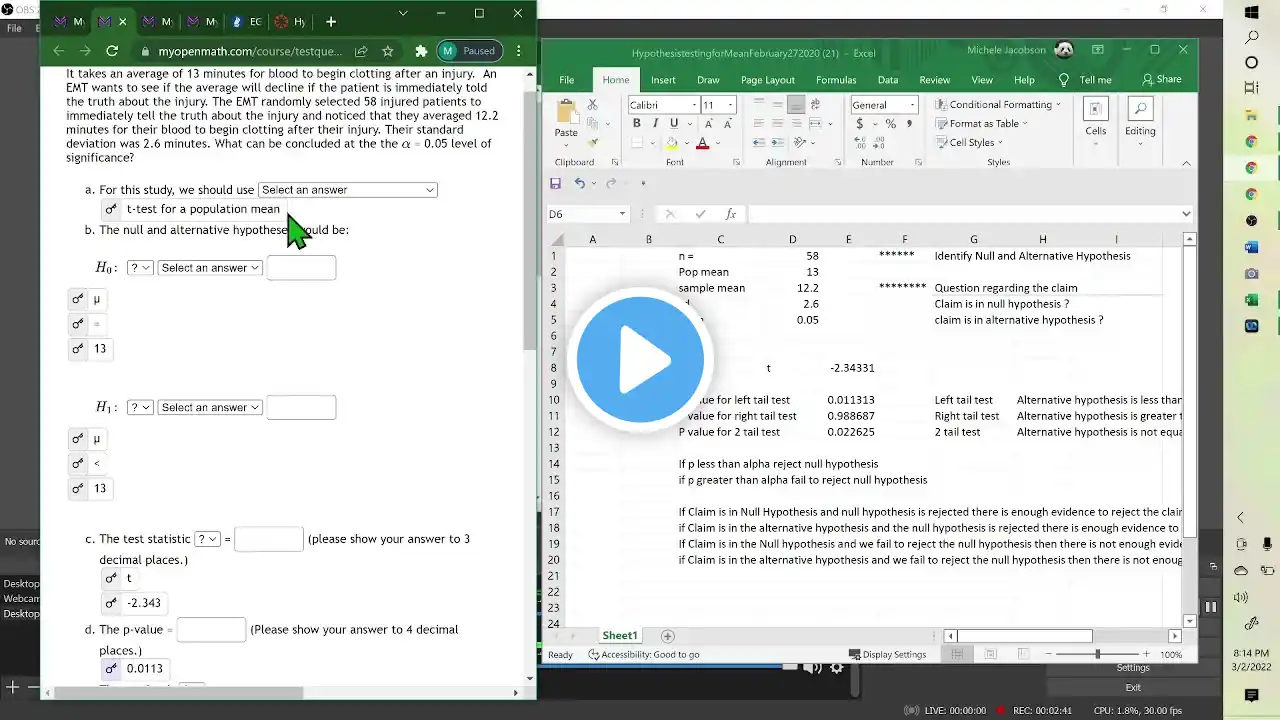Apply Bold formatting in Excel ribbon

pos(636,123)
